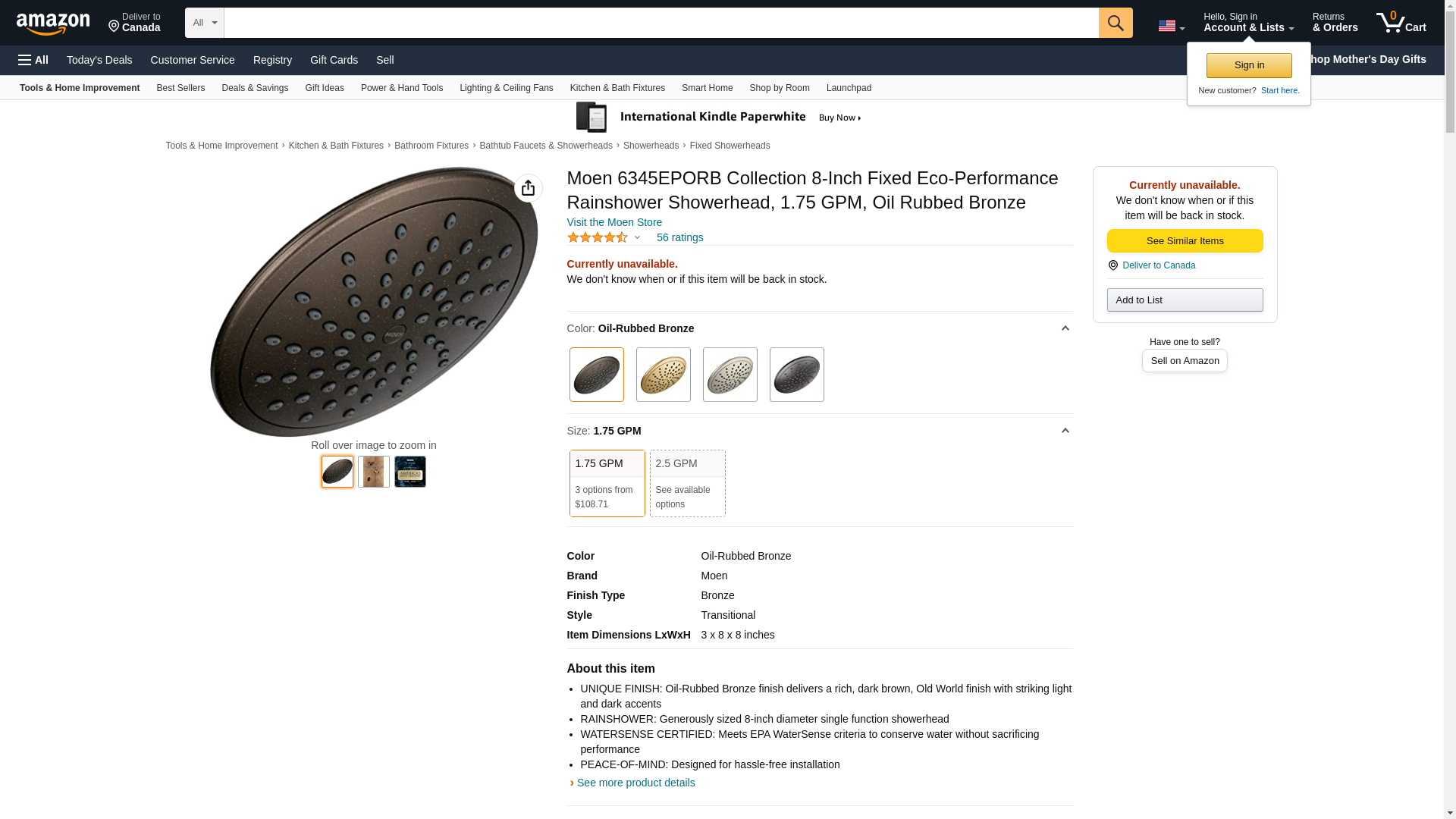The image size is (1456, 819).
Task: Click the US flag language selector
Action: click(1170, 26)
